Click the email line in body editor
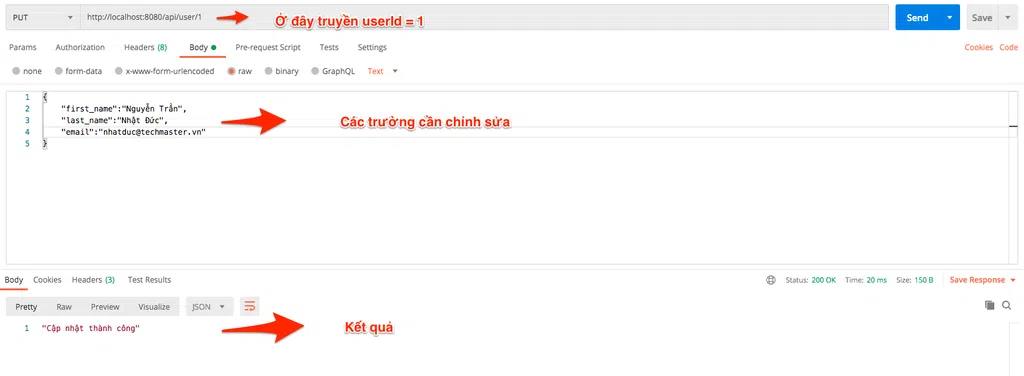The image size is (1024, 376). 133,133
